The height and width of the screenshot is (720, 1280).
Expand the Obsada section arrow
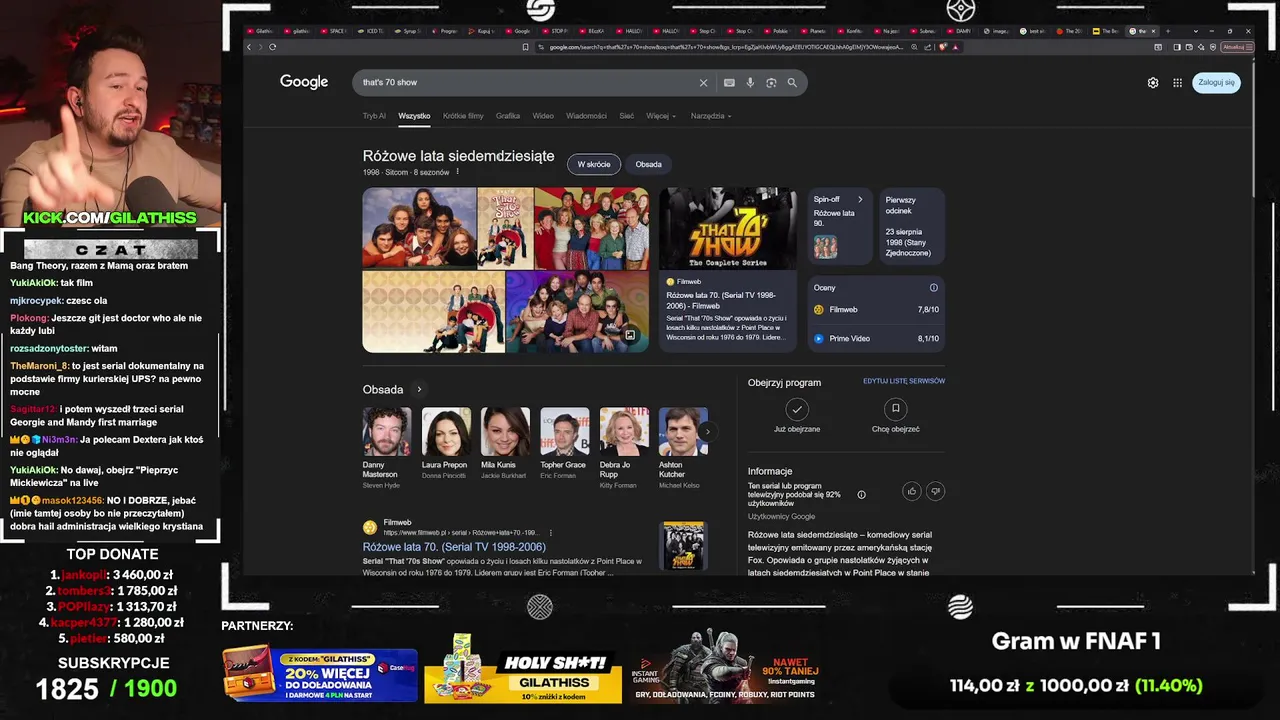click(419, 390)
